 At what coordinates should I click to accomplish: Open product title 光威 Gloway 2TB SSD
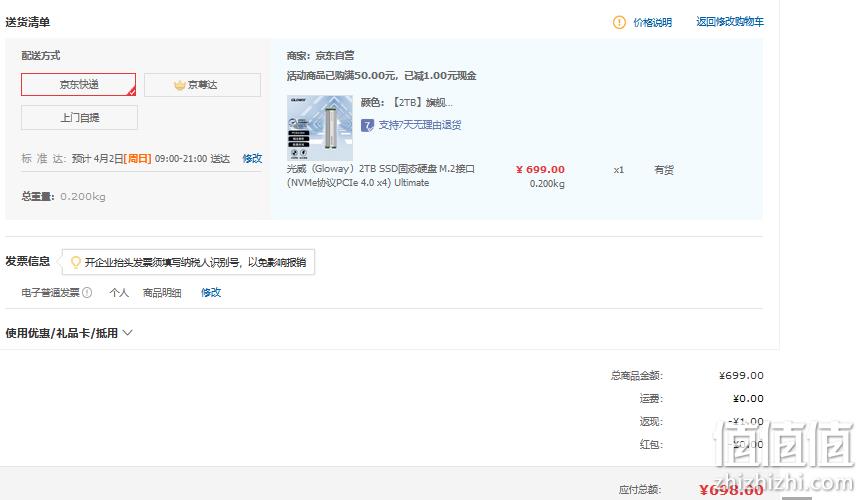click(381, 175)
